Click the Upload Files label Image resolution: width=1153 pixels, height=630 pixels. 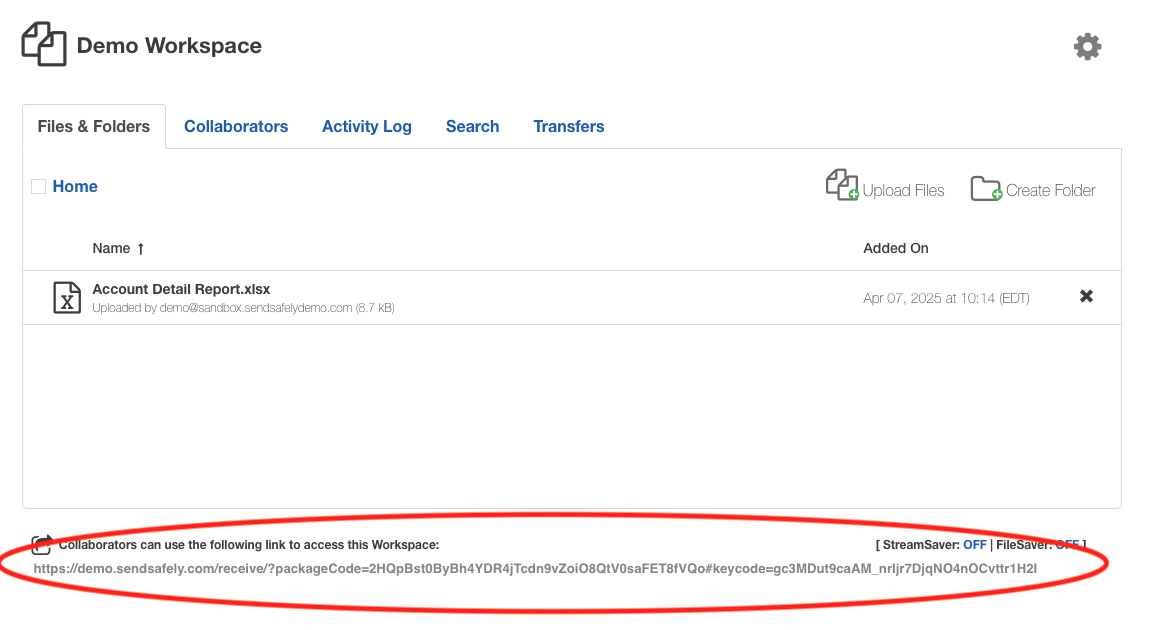point(903,190)
